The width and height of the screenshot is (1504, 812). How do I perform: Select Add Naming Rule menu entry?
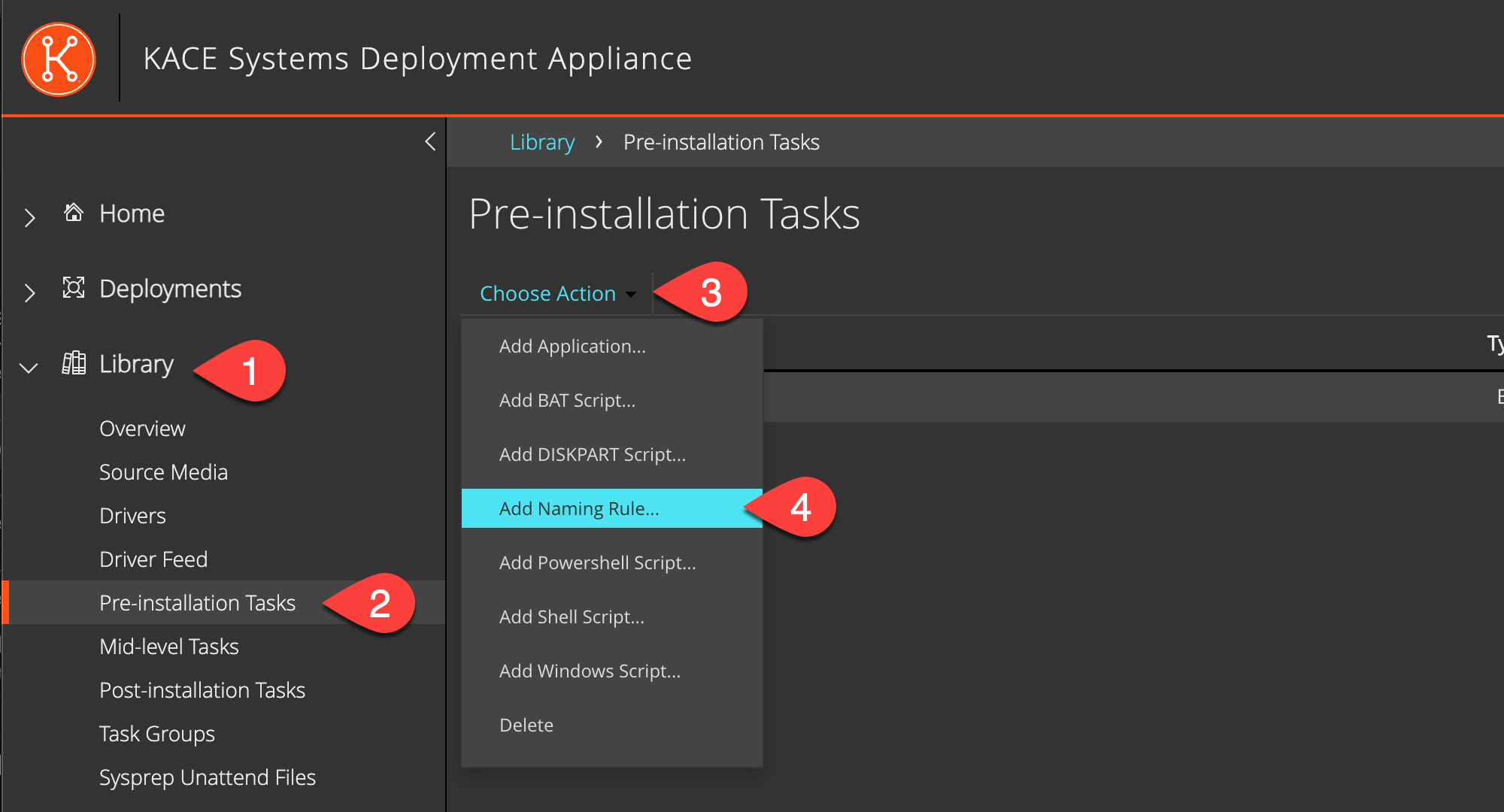click(x=579, y=509)
